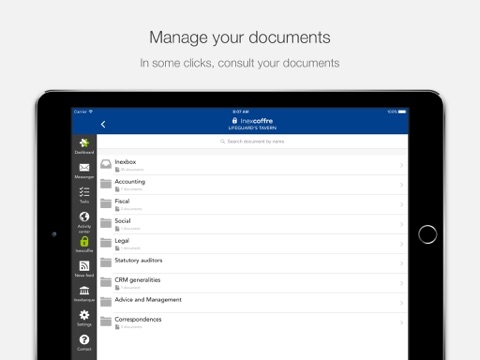This screenshot has width=480, height=360.
Task: Select CRM generalities folder name
Action: [x=137, y=280]
